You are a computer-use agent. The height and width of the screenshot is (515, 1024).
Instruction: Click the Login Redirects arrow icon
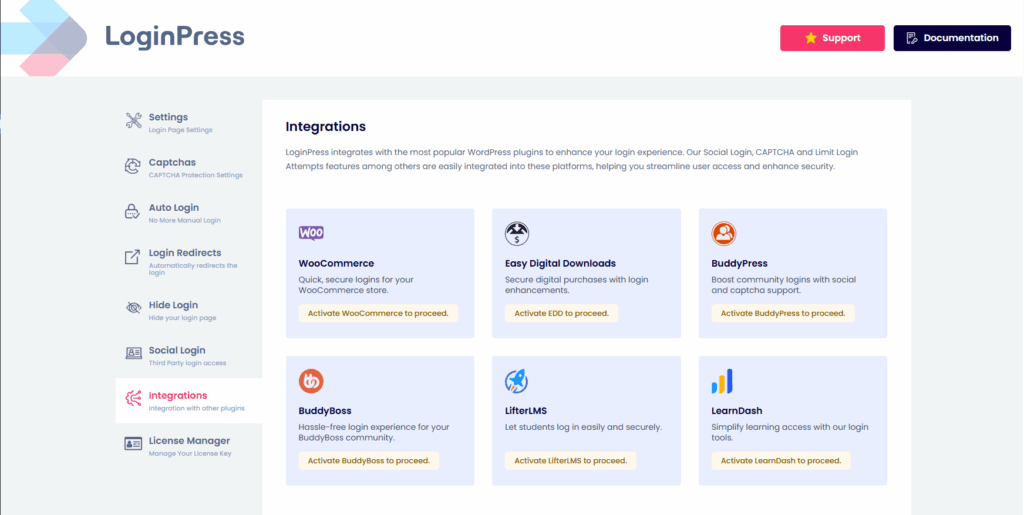(x=133, y=257)
